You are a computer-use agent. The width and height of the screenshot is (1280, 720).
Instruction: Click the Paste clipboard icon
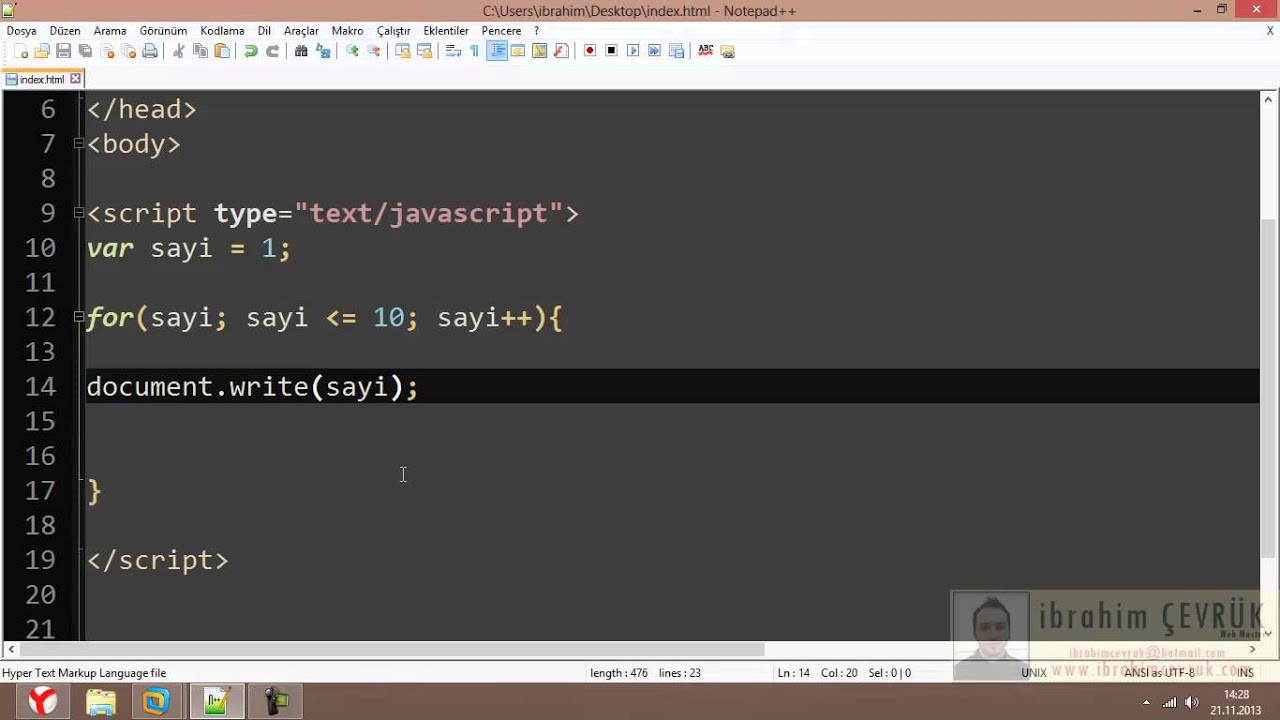[x=222, y=51]
